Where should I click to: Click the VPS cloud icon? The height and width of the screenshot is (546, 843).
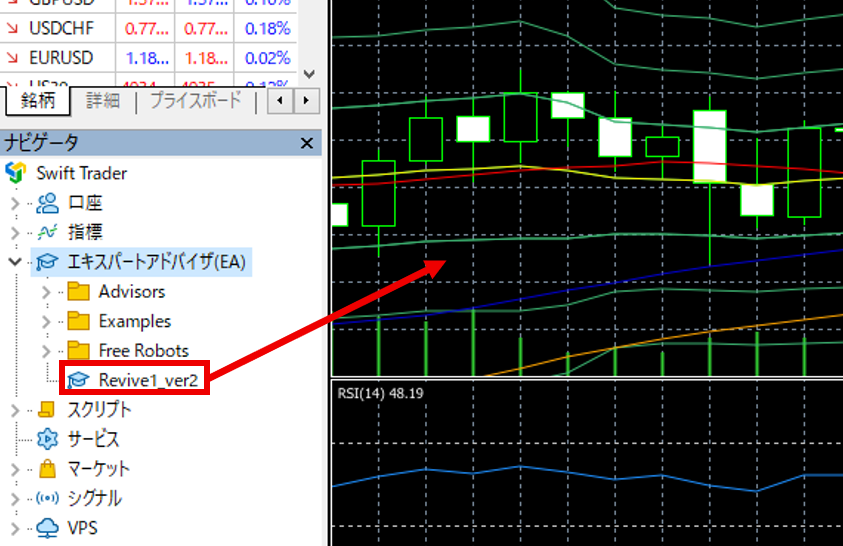coord(47,528)
